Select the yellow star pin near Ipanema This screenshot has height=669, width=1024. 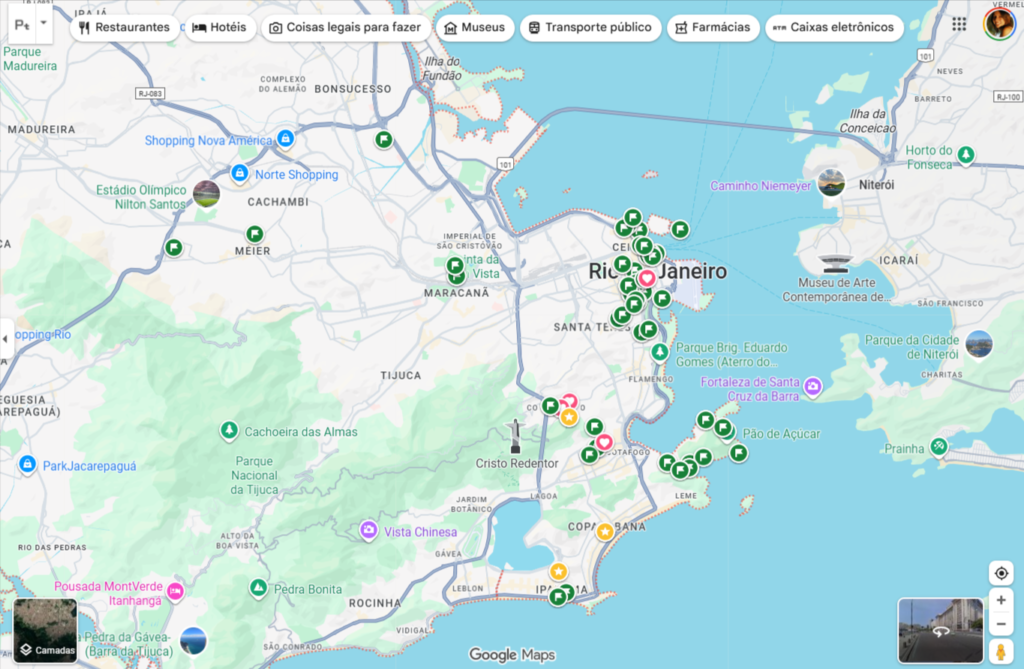tap(558, 572)
